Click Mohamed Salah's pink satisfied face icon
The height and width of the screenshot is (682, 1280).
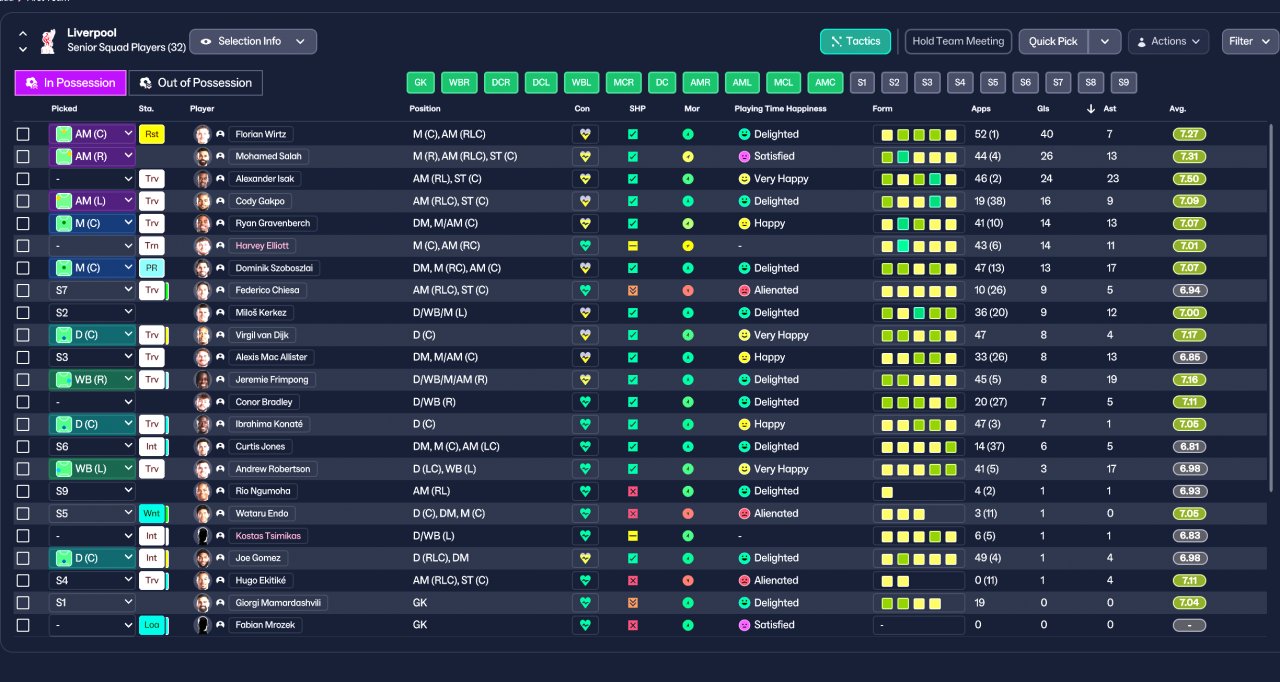pyautogui.click(x=744, y=157)
